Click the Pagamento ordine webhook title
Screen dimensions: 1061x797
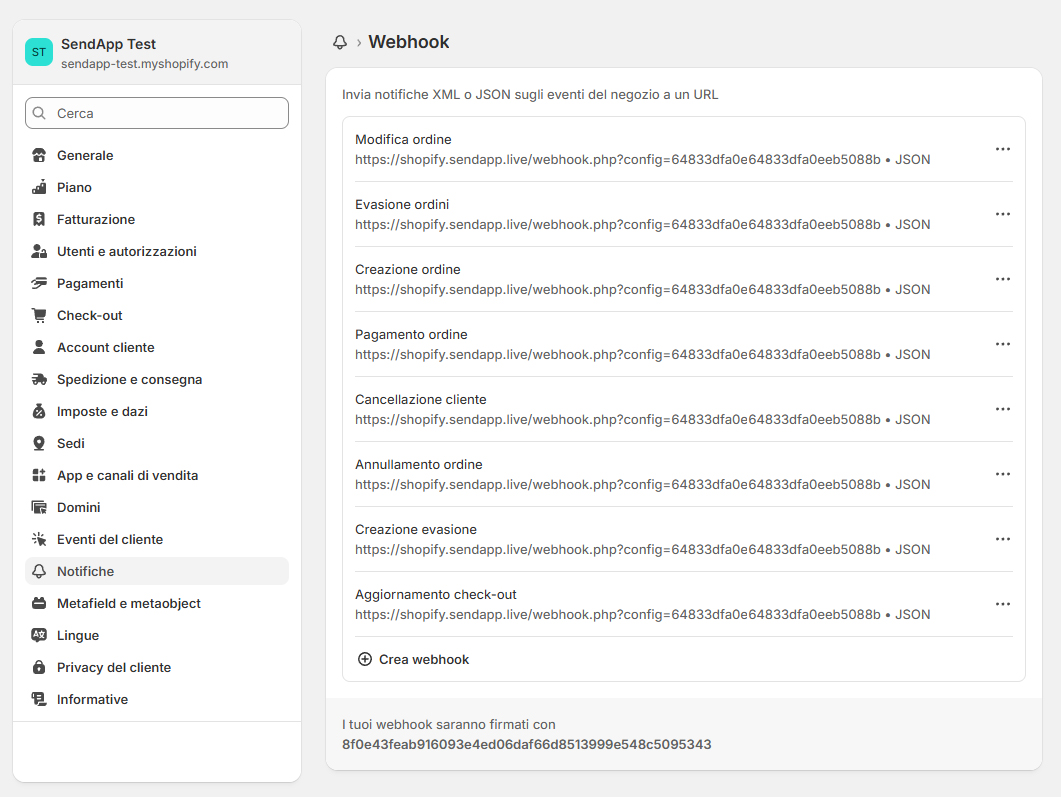click(411, 334)
